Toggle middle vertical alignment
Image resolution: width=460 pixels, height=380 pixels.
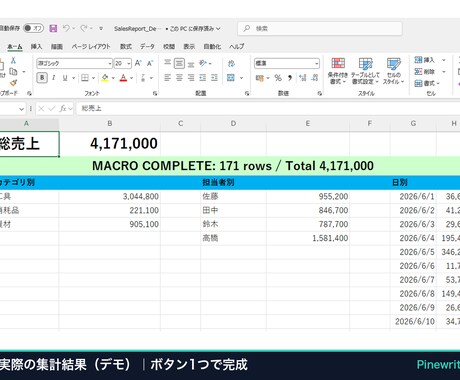pyautogui.click(x=179, y=63)
